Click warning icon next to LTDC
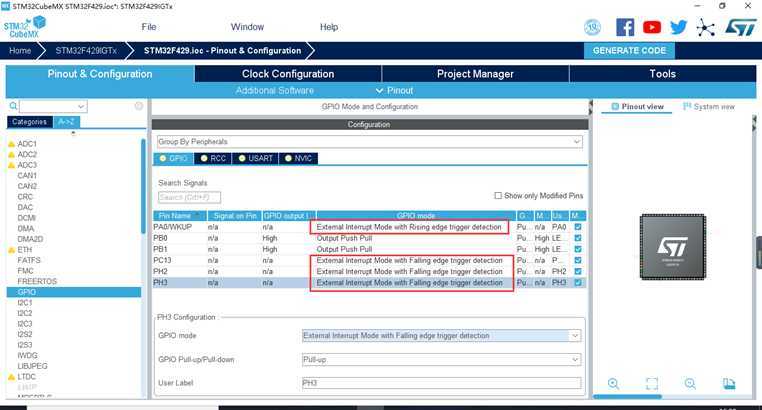This screenshot has width=762, height=410. (x=12, y=377)
